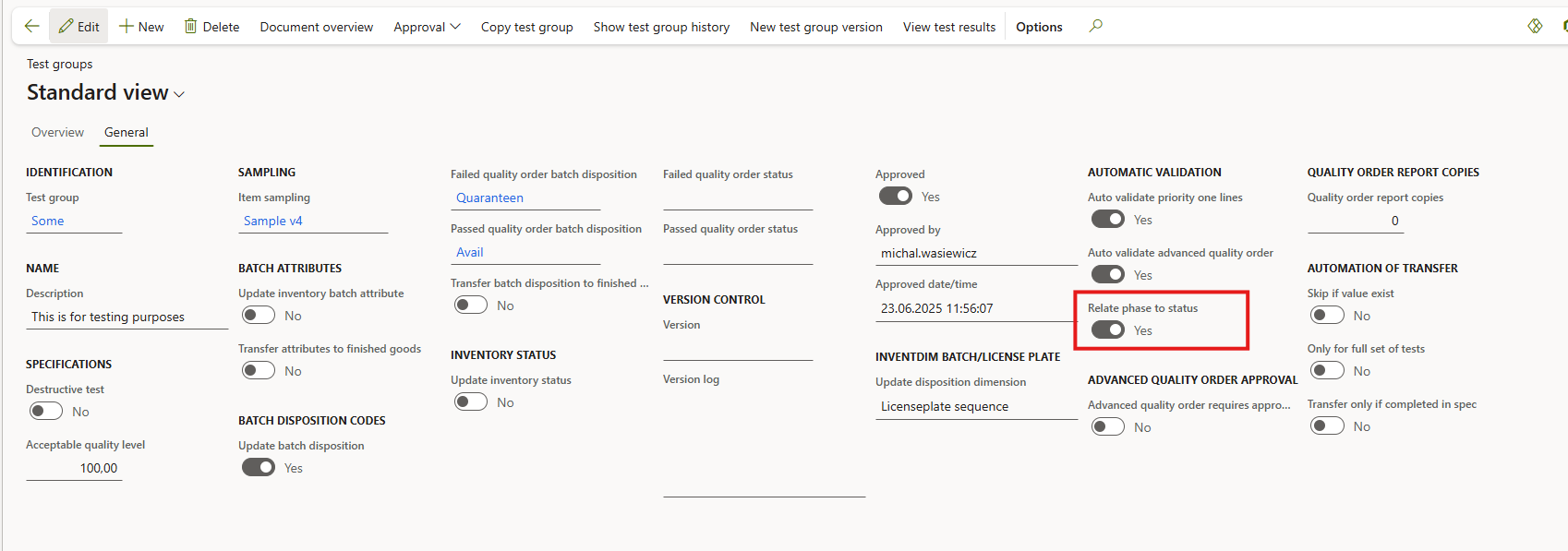
Task: Toggle Auto validate priority one lines
Action: pos(1107,220)
